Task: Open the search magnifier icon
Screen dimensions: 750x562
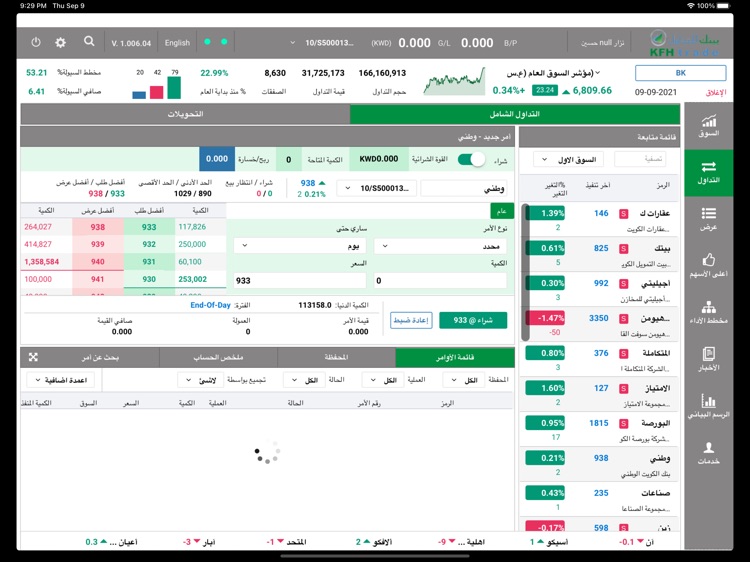Action: click(x=89, y=42)
